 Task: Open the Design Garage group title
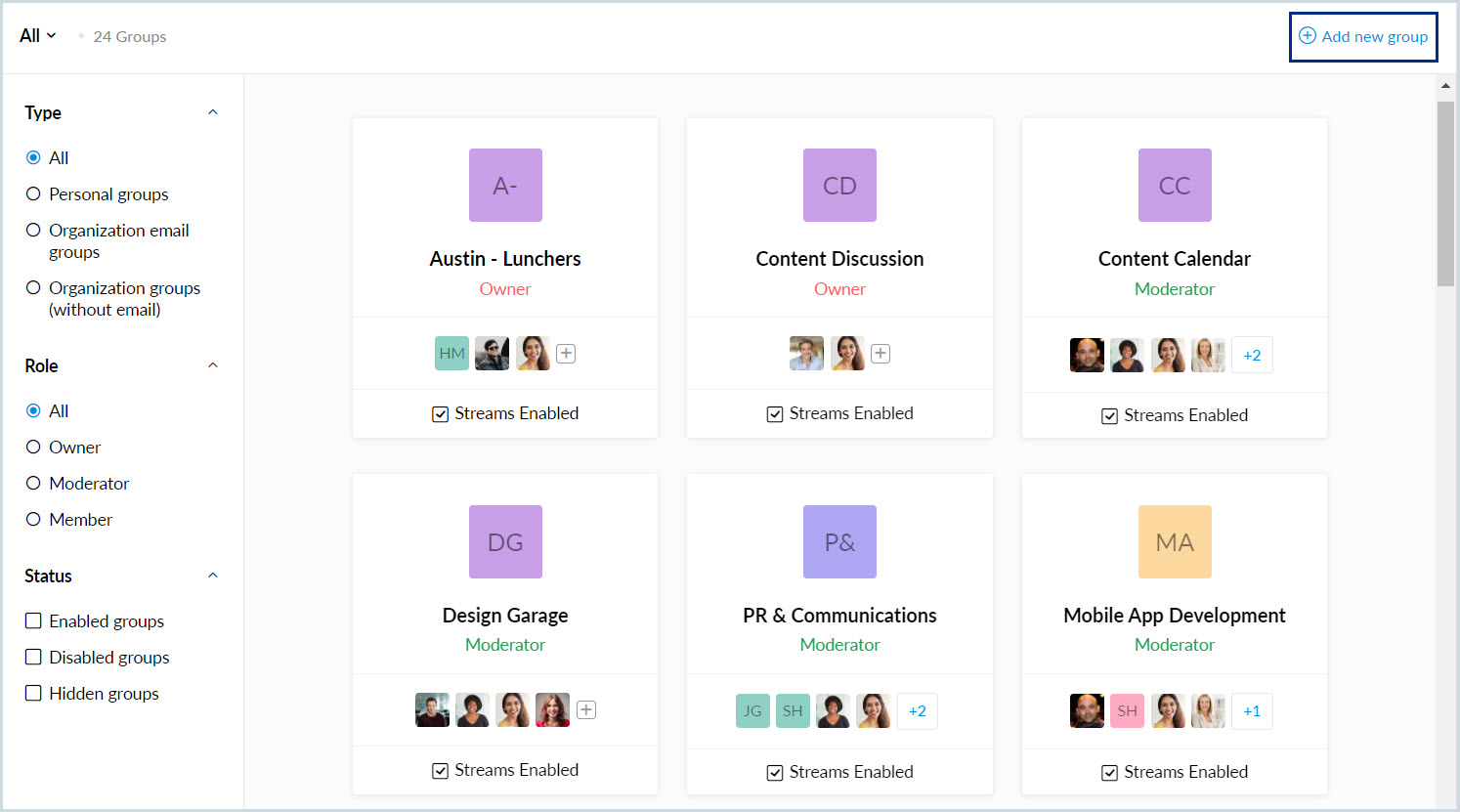click(505, 616)
